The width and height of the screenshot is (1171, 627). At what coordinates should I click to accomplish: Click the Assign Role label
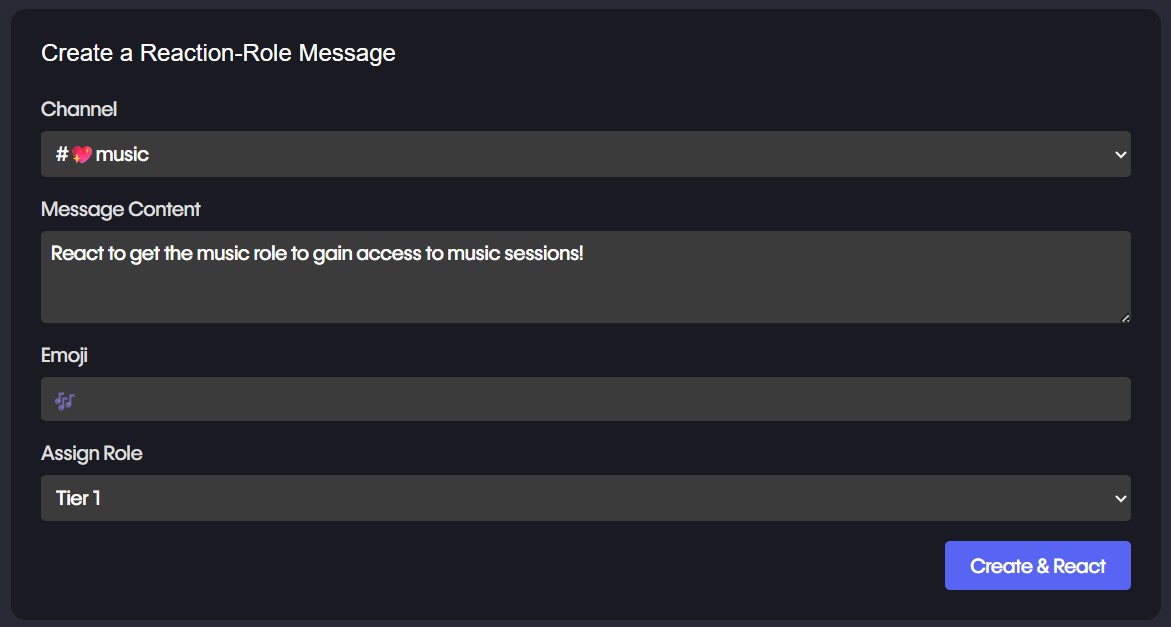92,453
